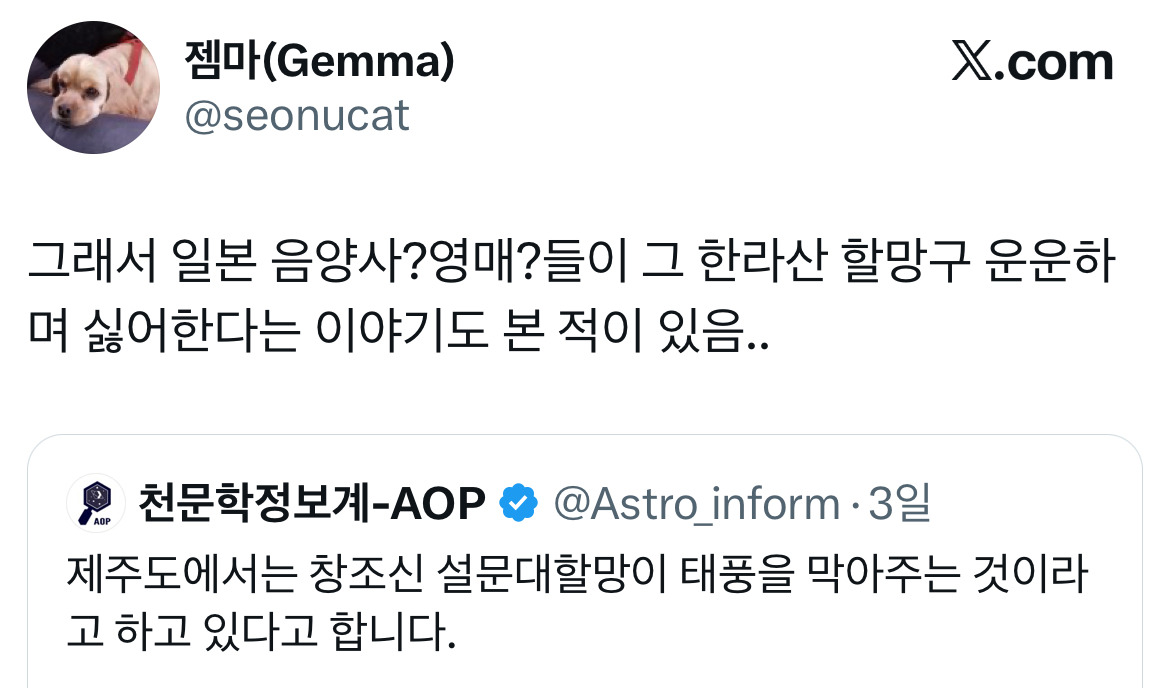The height and width of the screenshot is (688, 1170).
Task: Open the 젬마(Gemma) display name
Action: (x=319, y=63)
